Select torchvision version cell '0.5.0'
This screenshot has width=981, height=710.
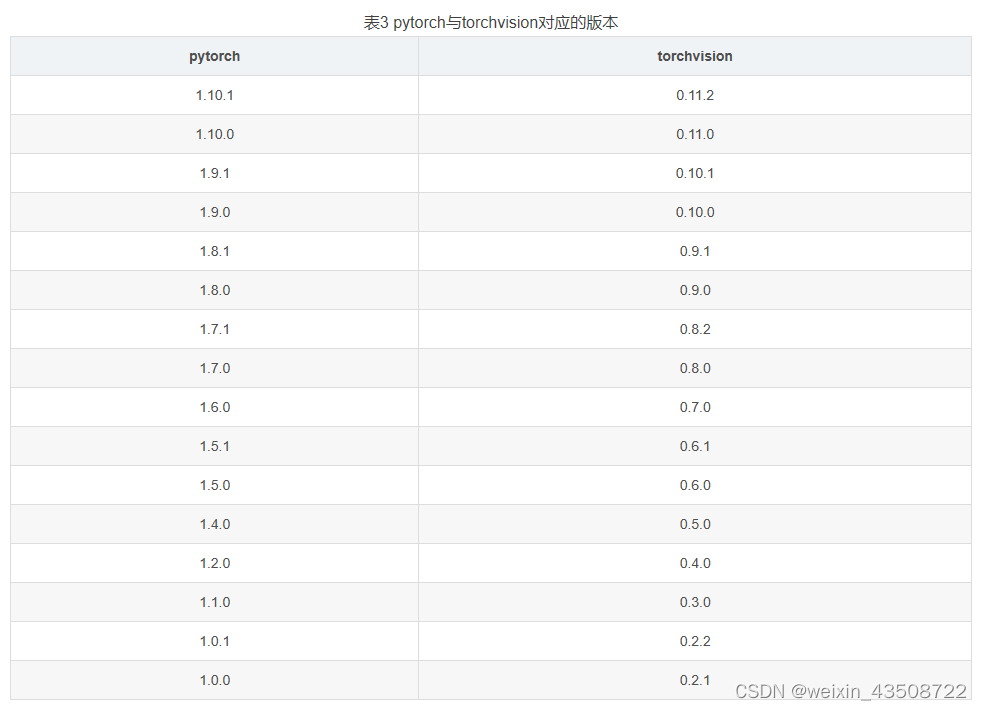point(694,524)
